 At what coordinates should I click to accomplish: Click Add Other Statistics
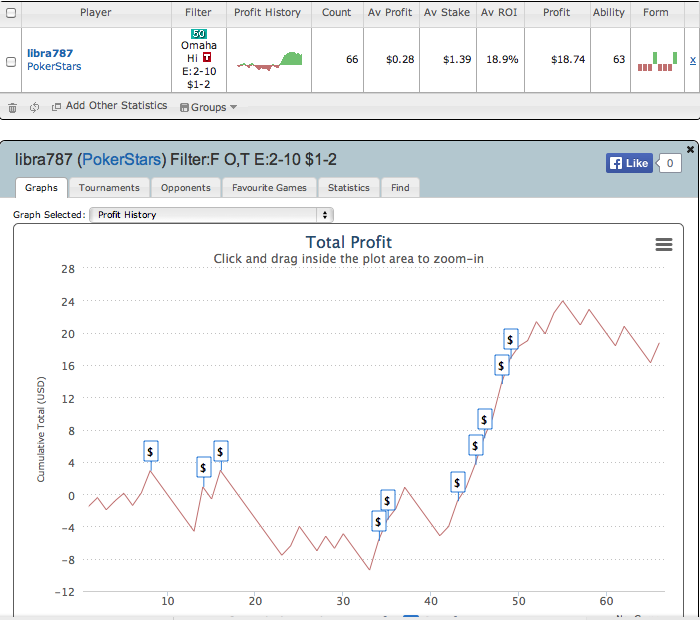110,106
